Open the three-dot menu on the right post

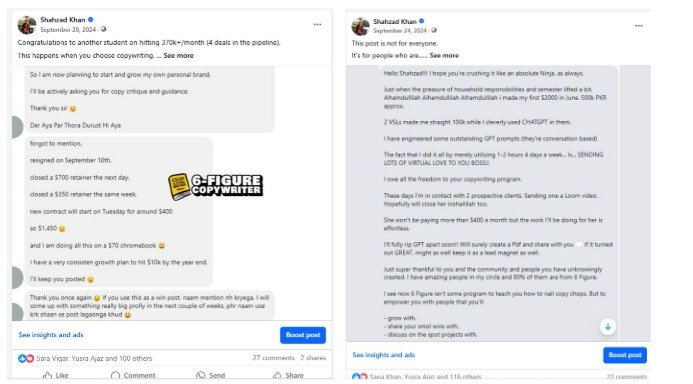point(639,26)
